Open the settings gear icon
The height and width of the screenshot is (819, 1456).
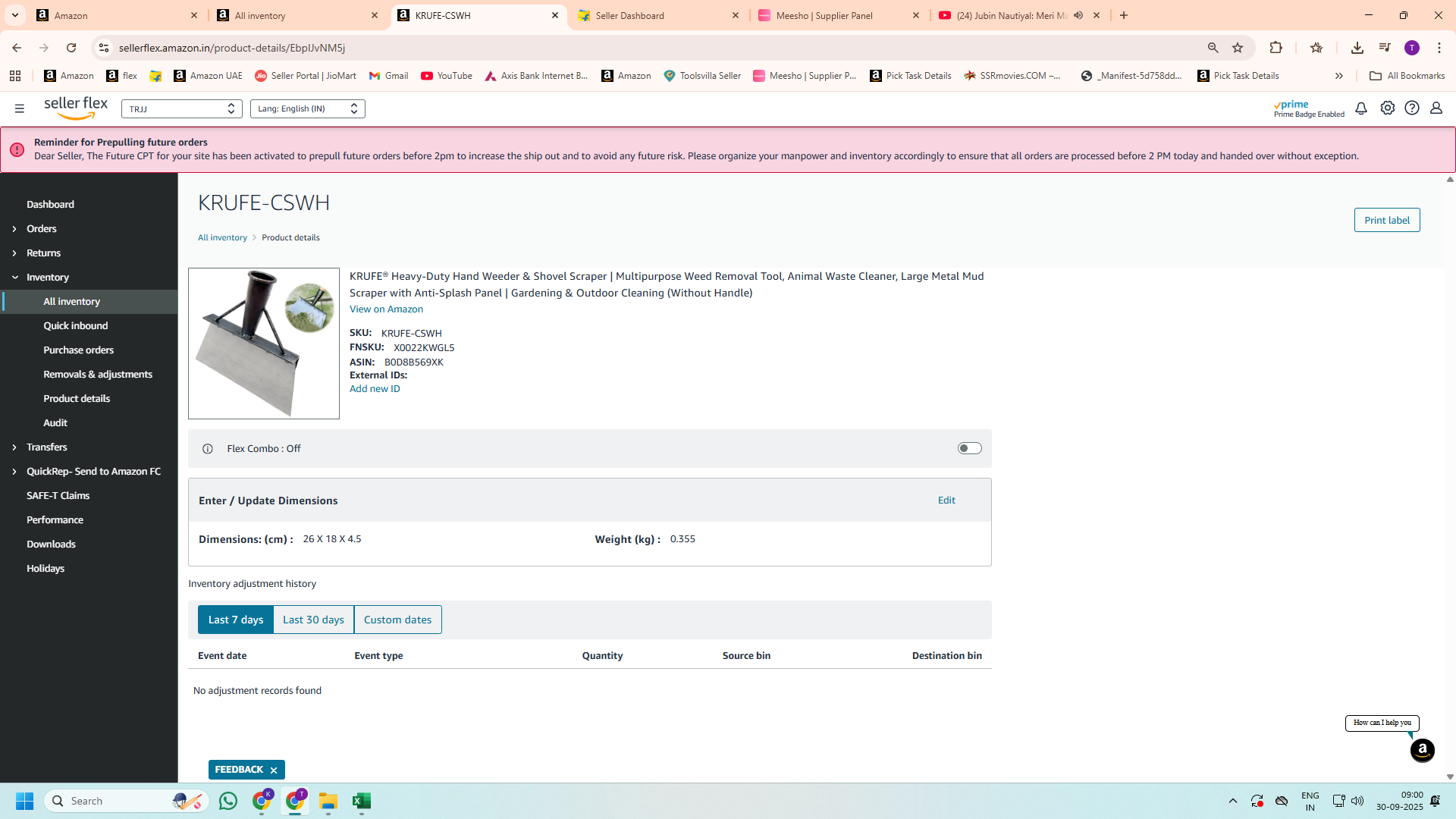[1387, 108]
